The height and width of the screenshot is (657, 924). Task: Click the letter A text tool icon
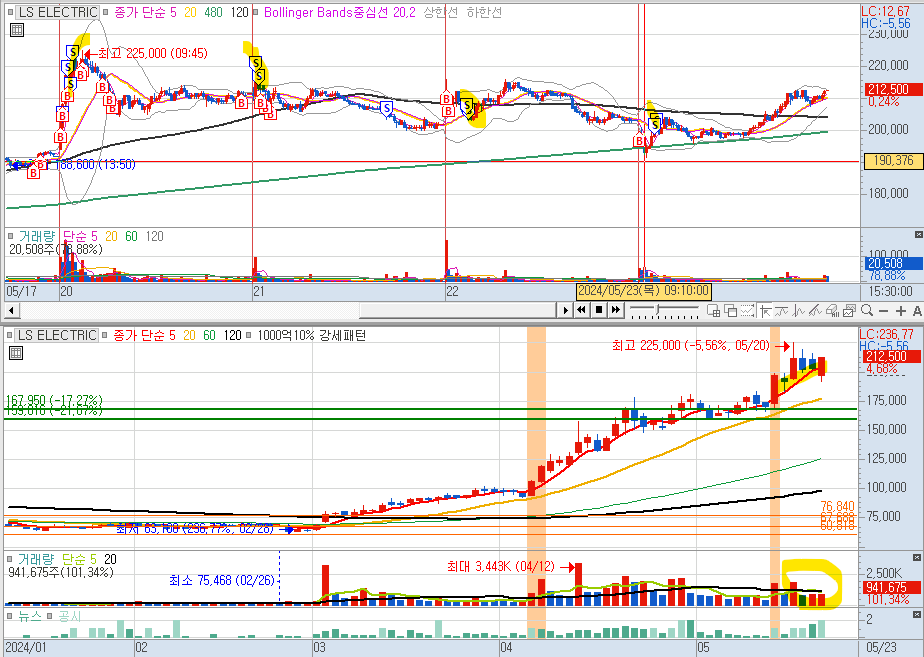click(916, 311)
